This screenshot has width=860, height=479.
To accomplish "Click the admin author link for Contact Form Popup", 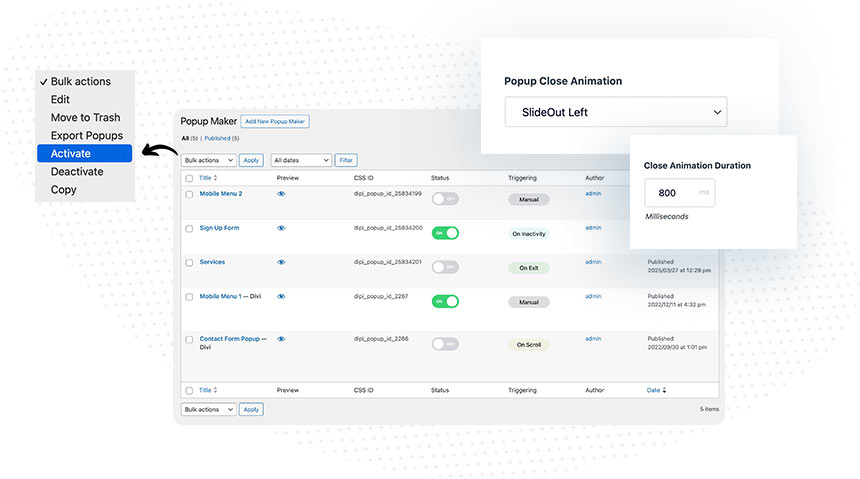I will [x=593, y=339].
